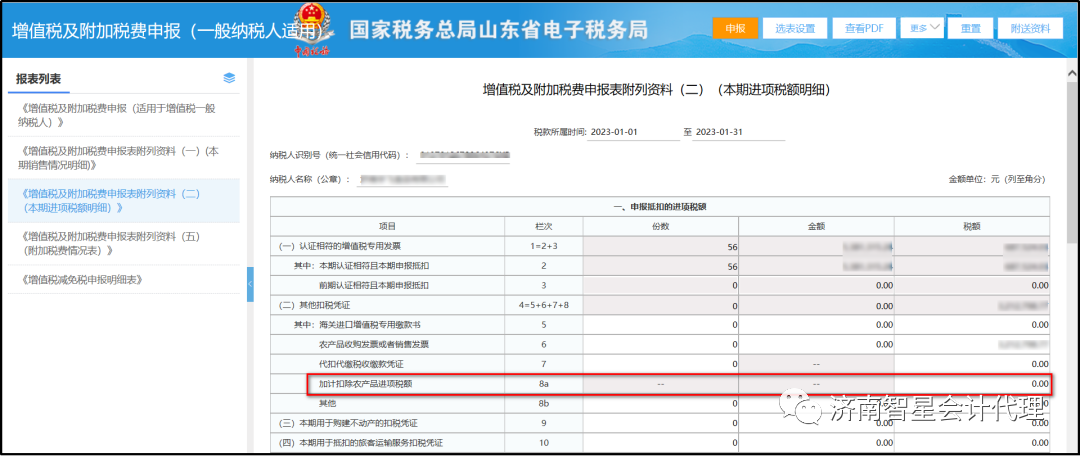Click the 栏次 column header
This screenshot has width=1080, height=457.
click(543, 226)
